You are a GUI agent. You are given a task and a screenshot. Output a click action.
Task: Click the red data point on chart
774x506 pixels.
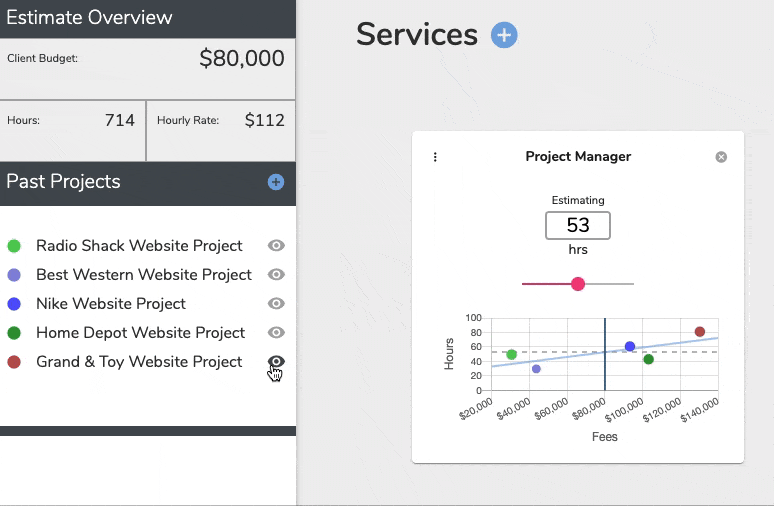(700, 332)
